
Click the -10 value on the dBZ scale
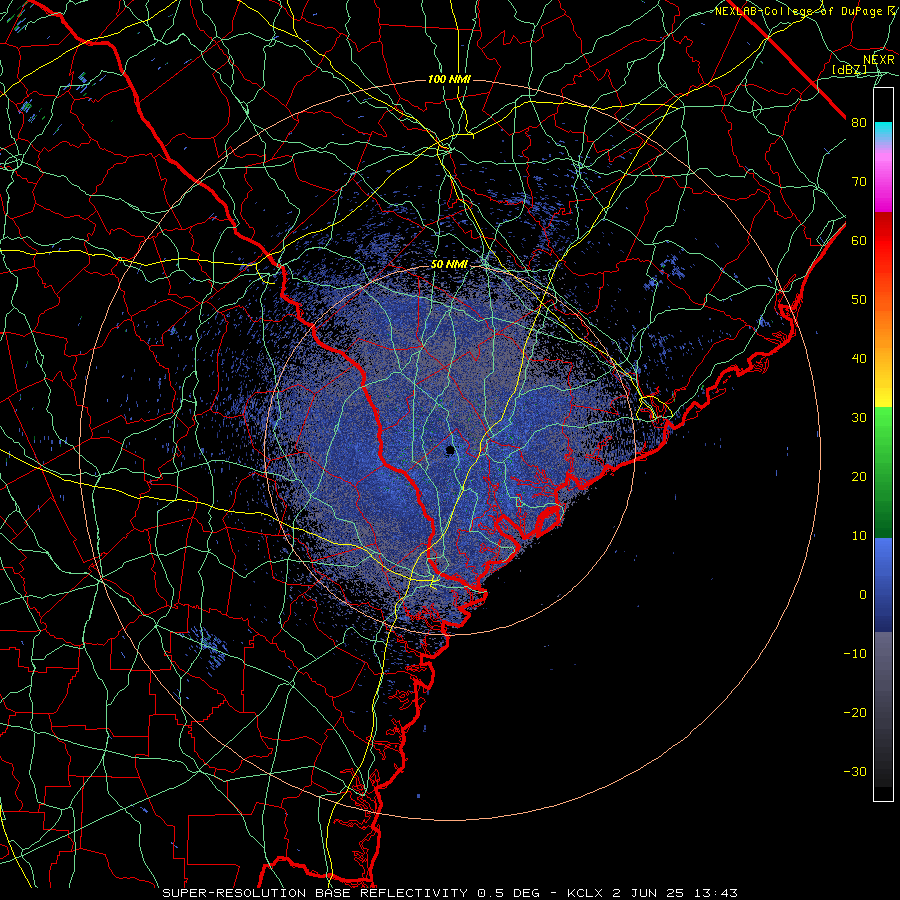pos(855,654)
